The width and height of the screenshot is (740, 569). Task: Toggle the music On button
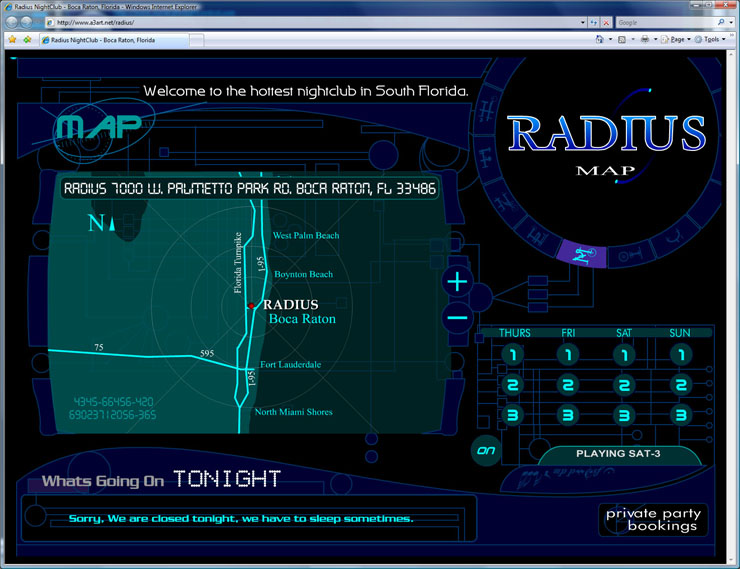pyautogui.click(x=486, y=451)
